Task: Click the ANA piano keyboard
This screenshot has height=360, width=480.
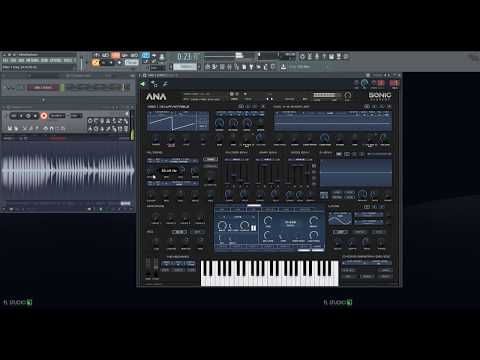Action: (x=270, y=273)
